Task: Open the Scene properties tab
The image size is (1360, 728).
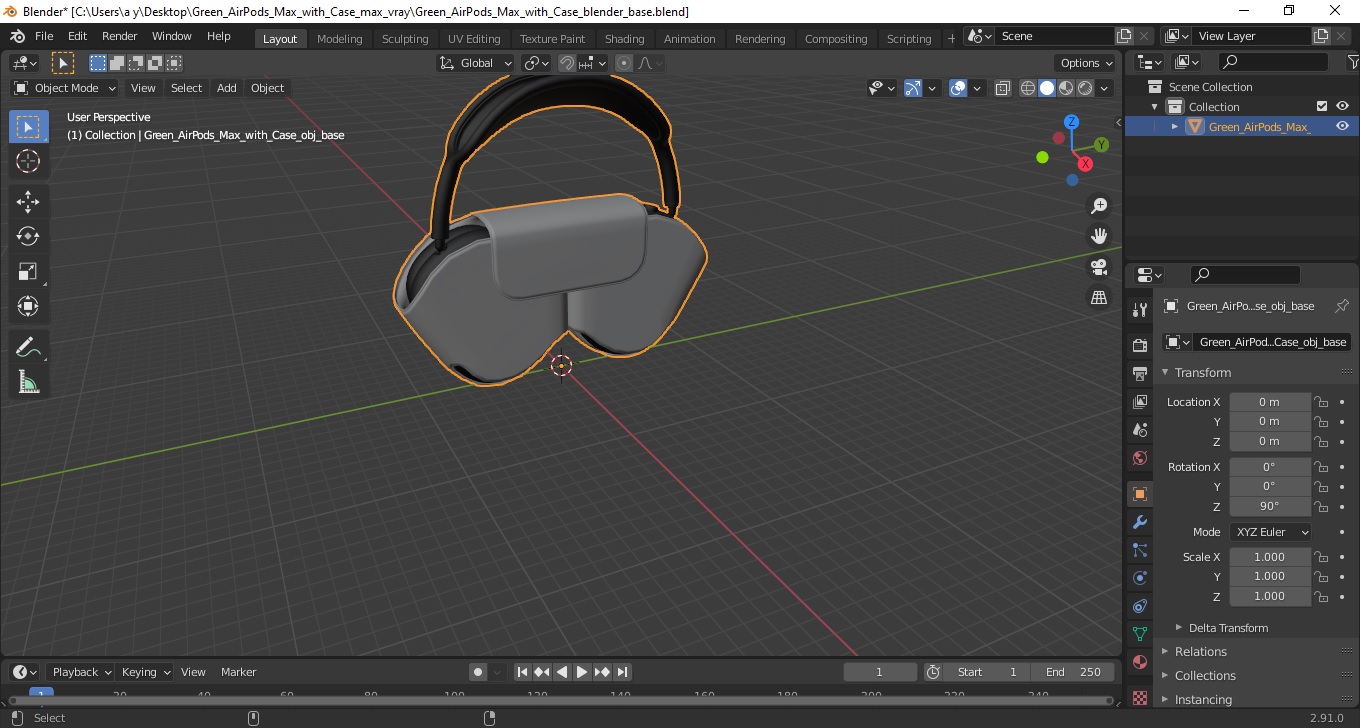Action: [1139, 429]
